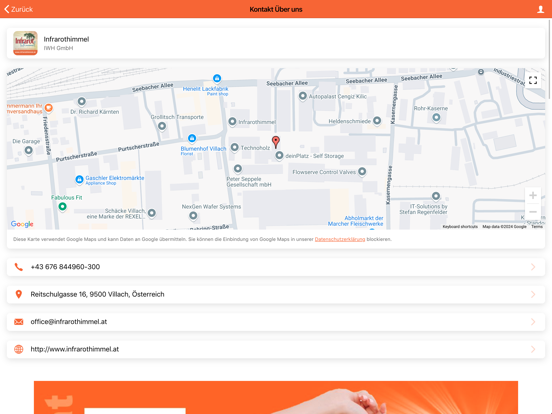Click the orange promotional banner image
The height and width of the screenshot is (414, 552).
pos(276,397)
